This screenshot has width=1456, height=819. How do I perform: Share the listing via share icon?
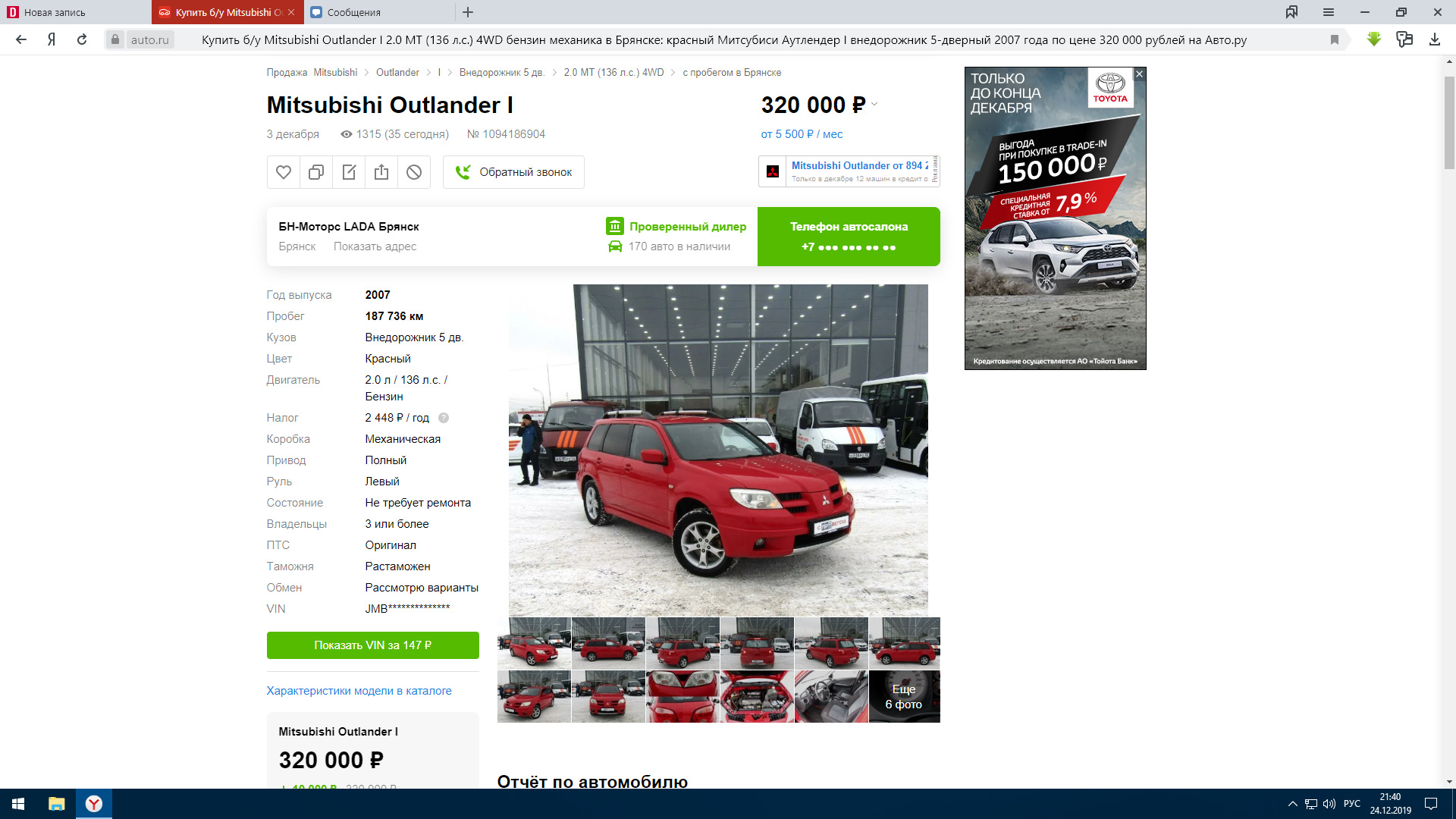pyautogui.click(x=381, y=172)
